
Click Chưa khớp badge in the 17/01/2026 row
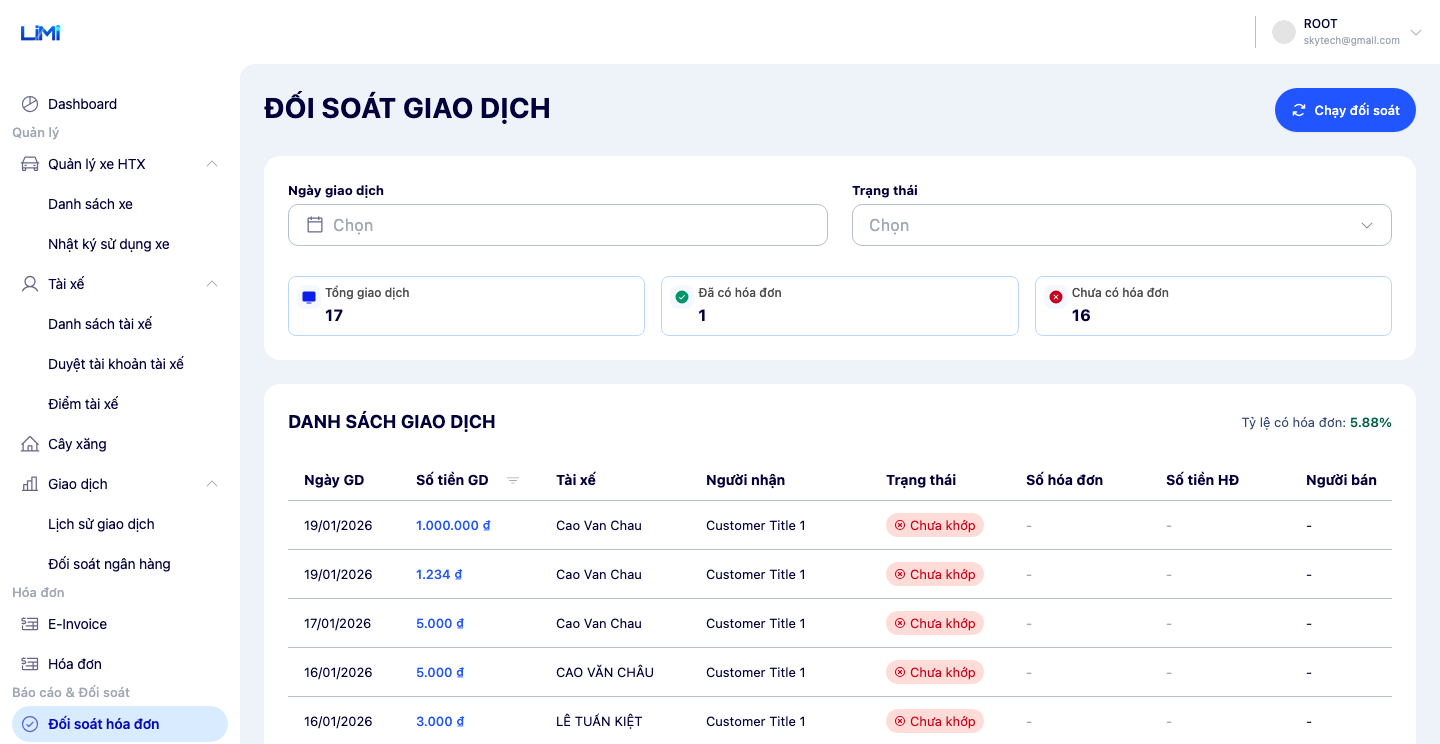[x=935, y=623]
